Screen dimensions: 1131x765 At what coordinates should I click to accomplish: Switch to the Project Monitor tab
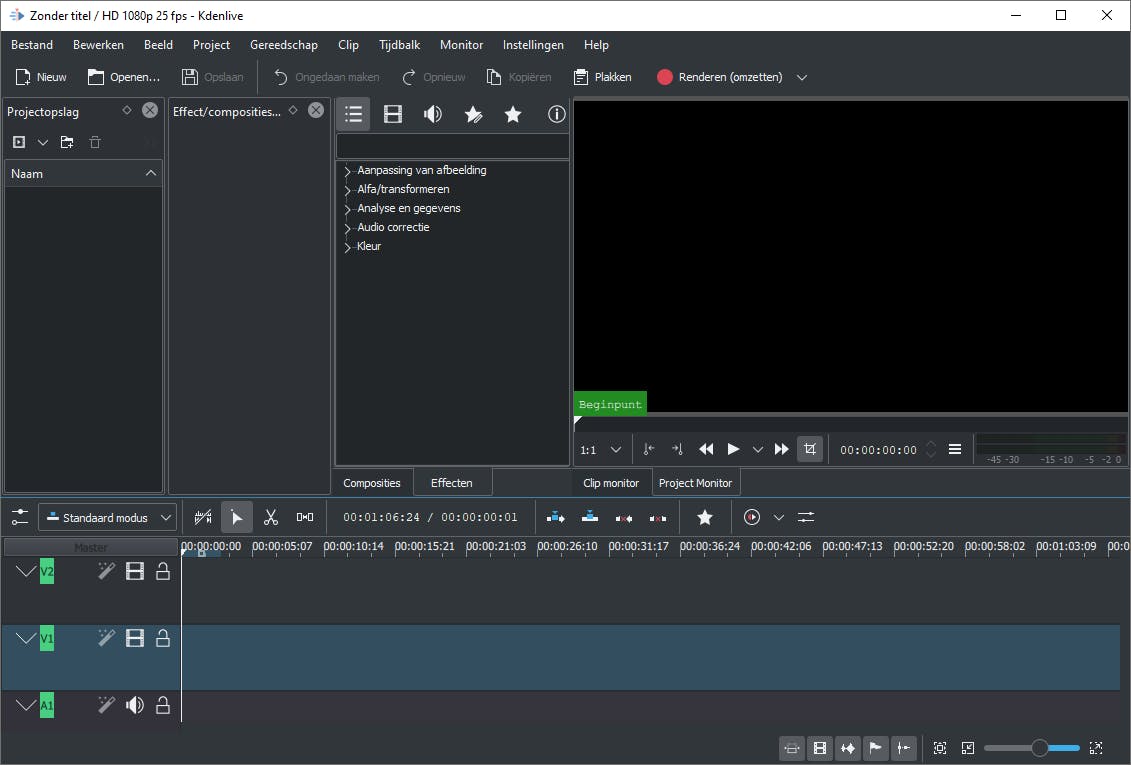click(695, 483)
